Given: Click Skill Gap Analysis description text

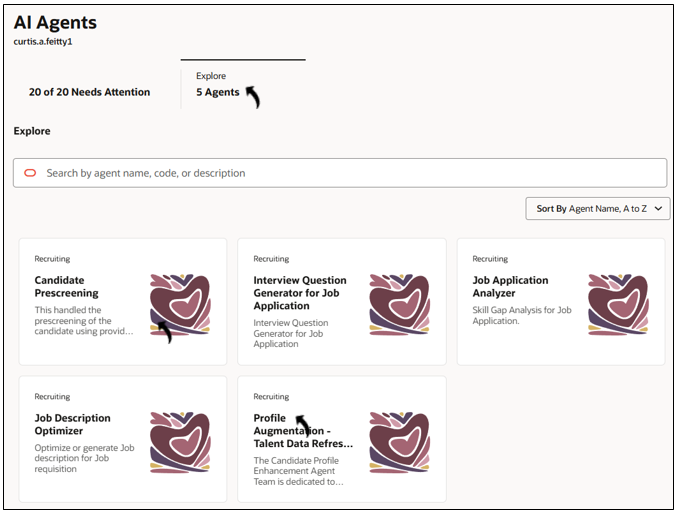Looking at the screenshot, I should [521, 316].
